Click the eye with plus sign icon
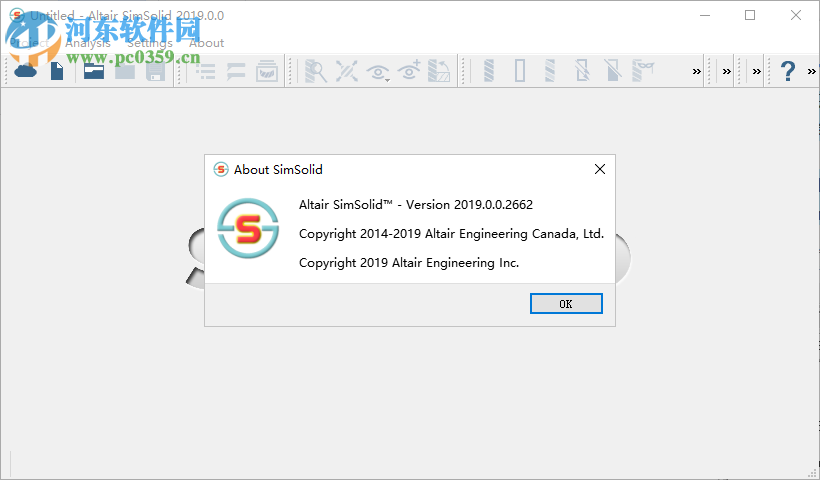820x480 pixels. coord(409,70)
